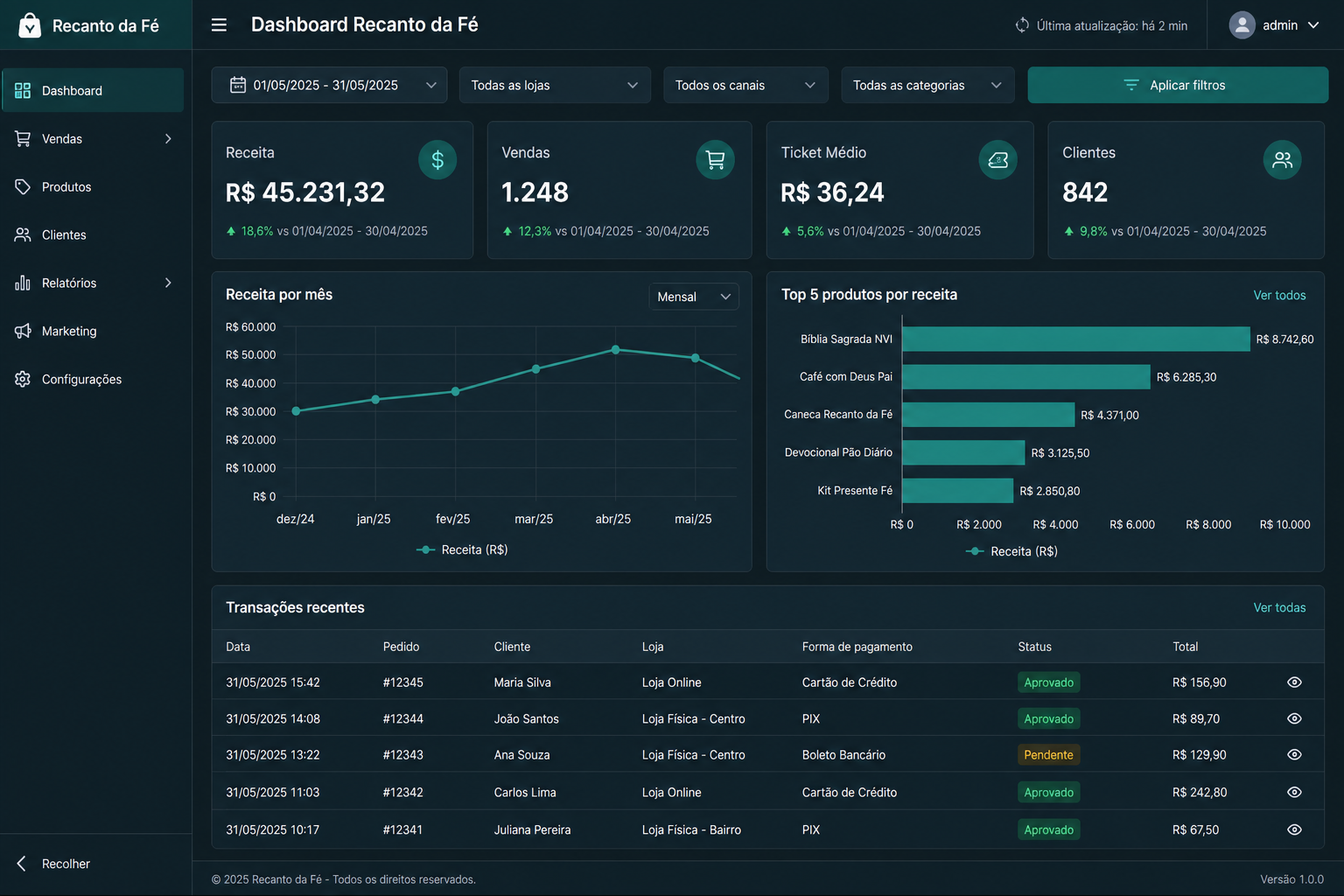This screenshot has width=1344, height=896.
Task: Open Configurações in the sidebar
Action: tap(93, 379)
